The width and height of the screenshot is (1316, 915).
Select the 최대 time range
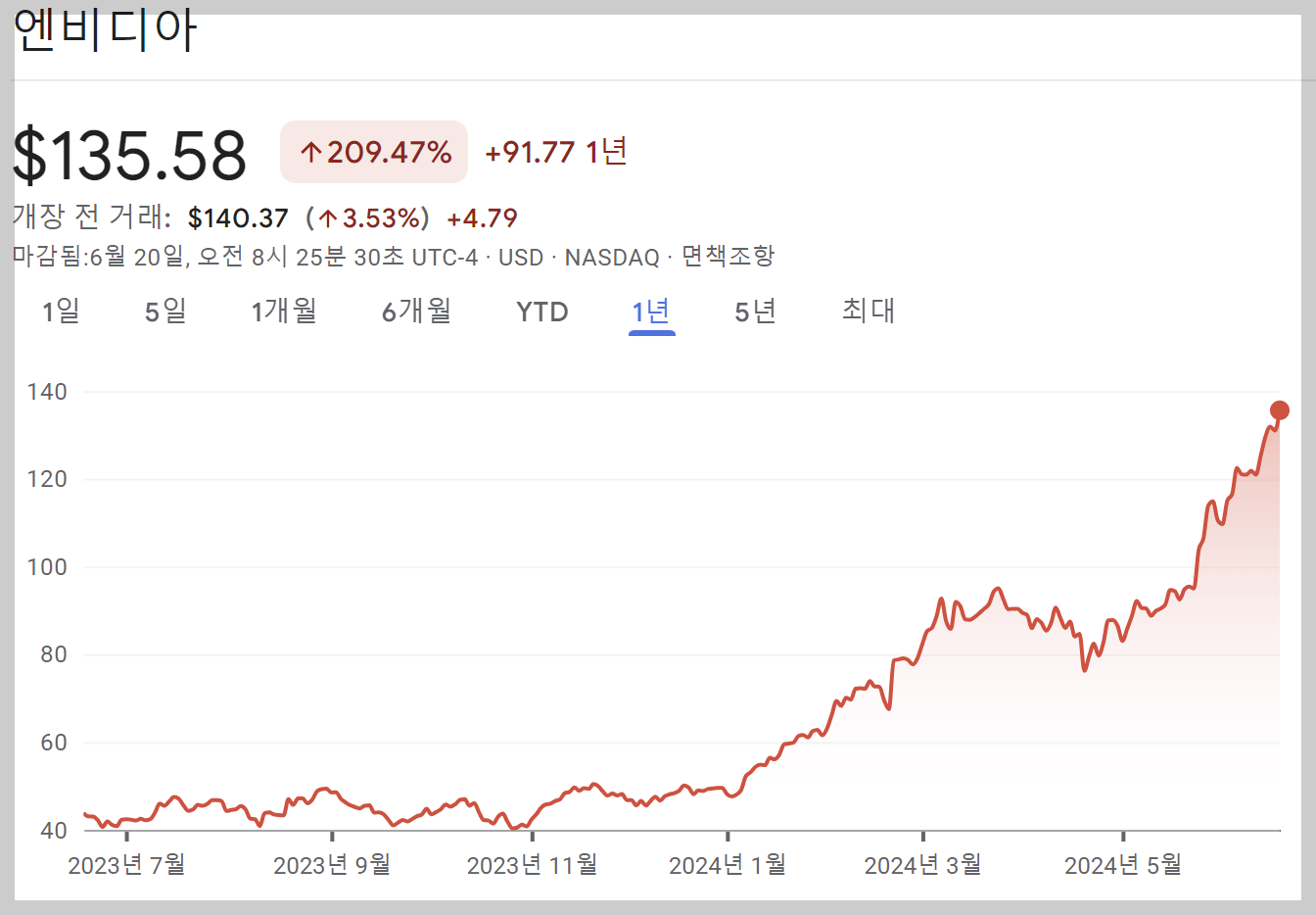pos(868,311)
